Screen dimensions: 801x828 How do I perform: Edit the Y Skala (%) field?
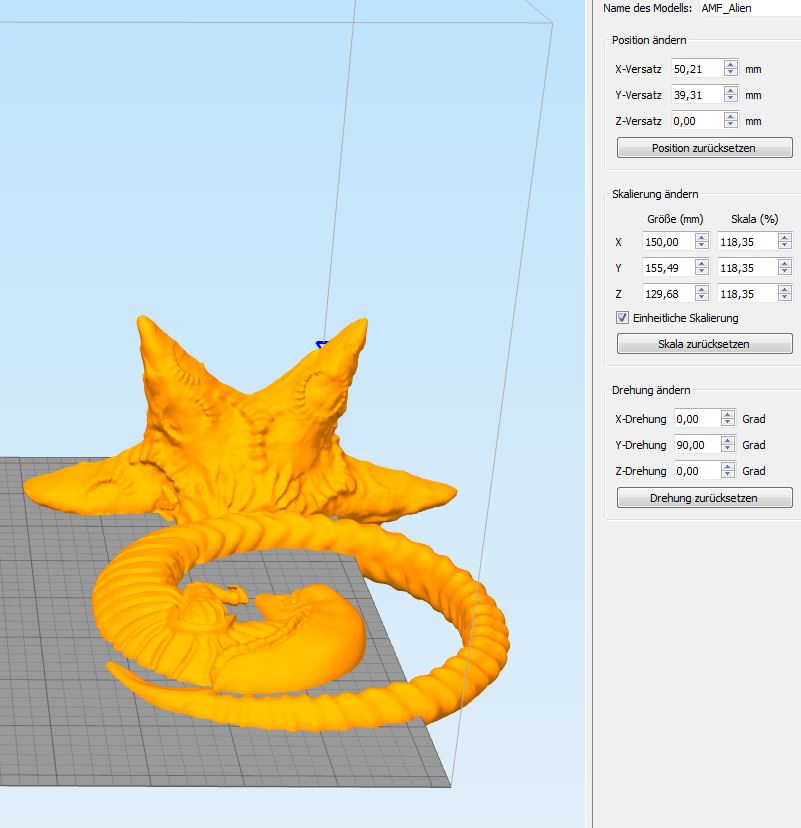[x=748, y=268]
